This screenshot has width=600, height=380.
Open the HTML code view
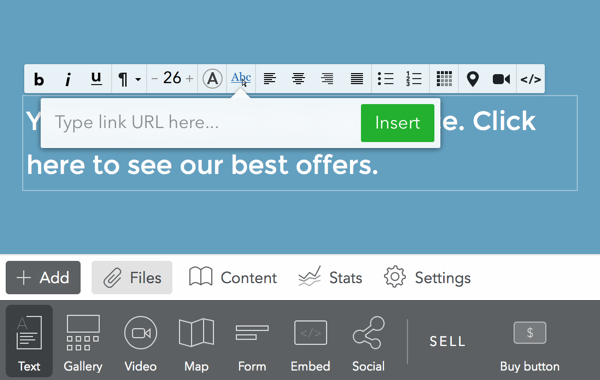click(531, 80)
